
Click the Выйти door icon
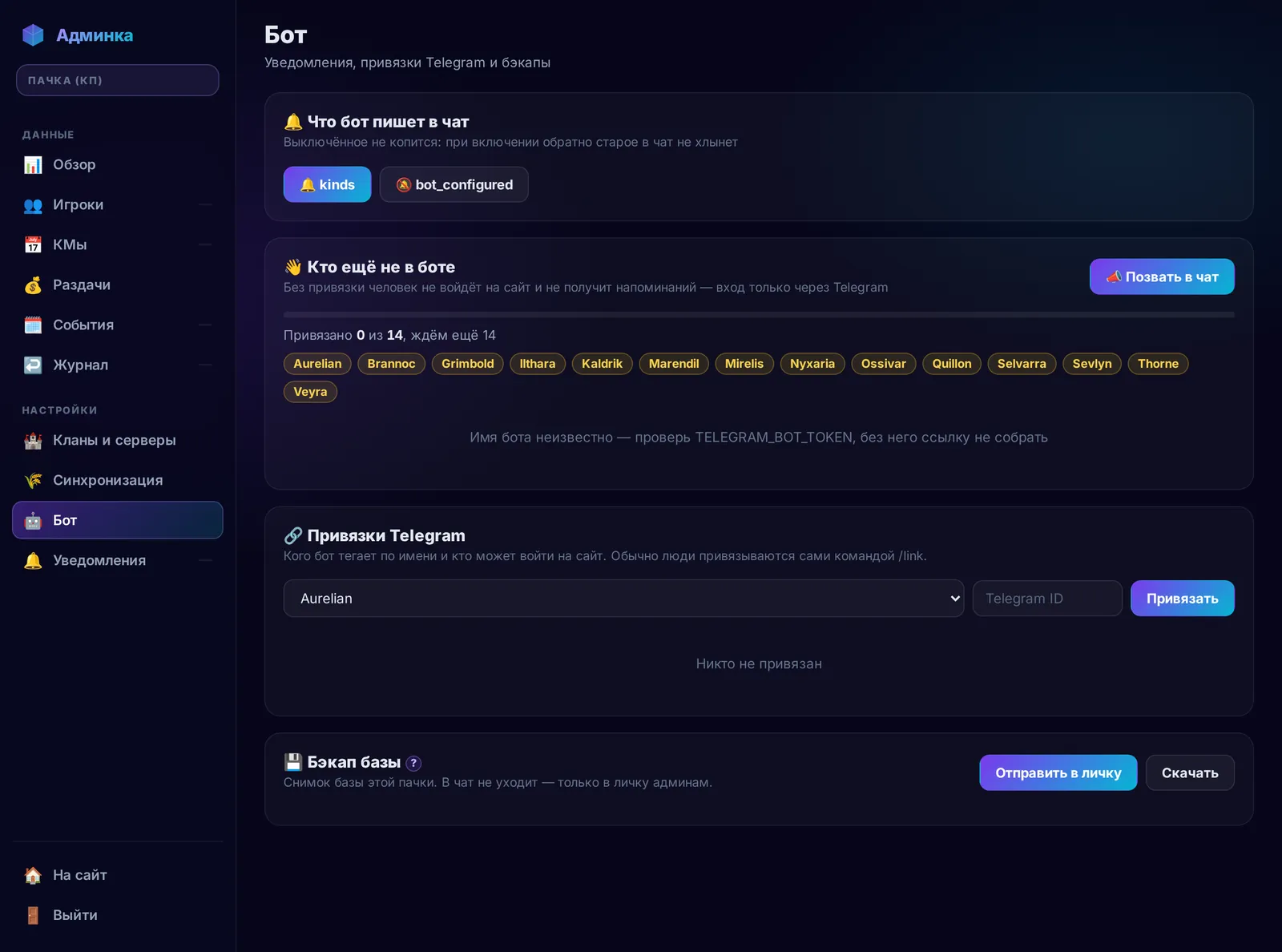(33, 915)
